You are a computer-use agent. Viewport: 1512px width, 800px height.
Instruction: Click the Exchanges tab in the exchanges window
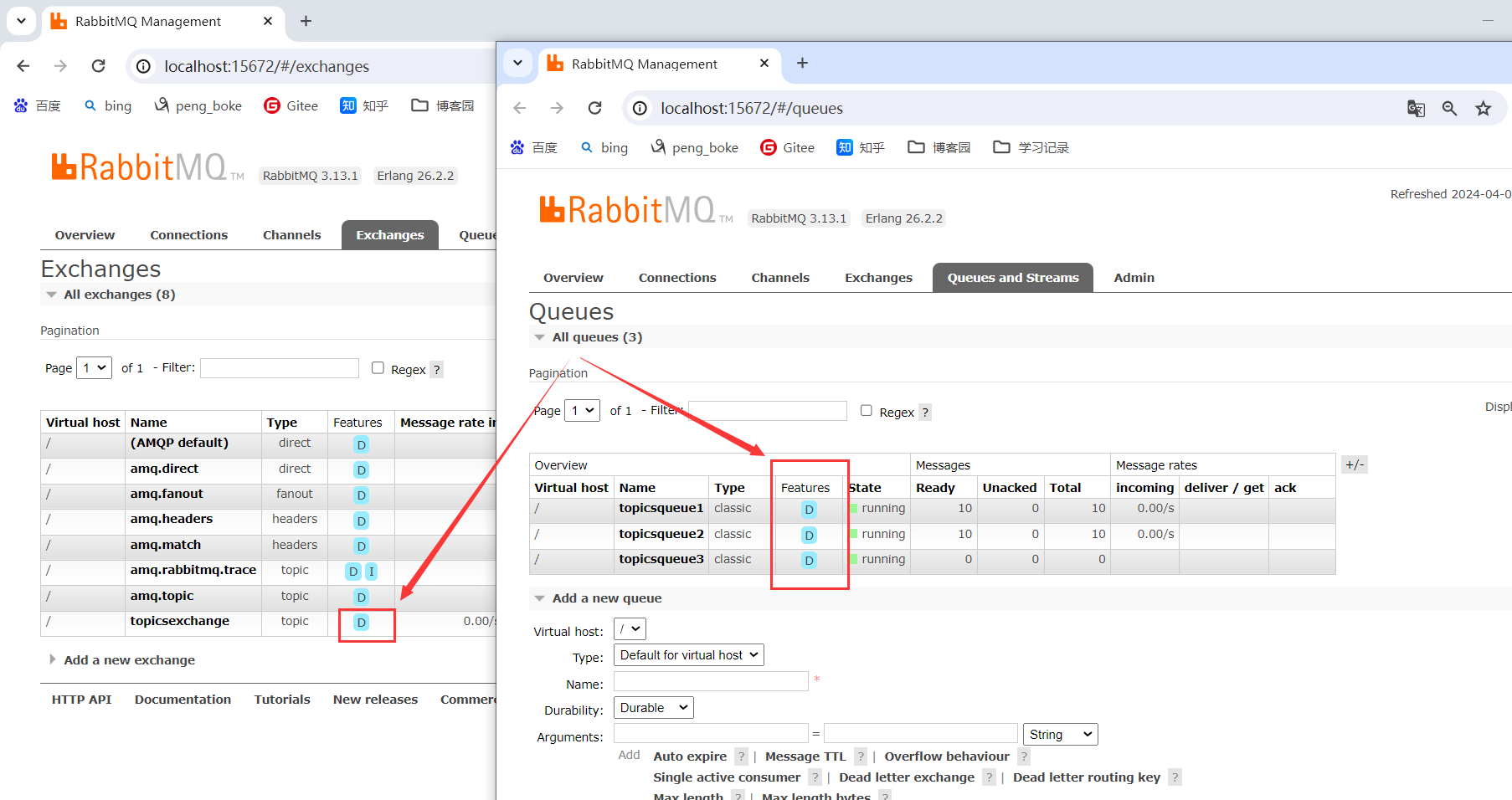coord(390,235)
